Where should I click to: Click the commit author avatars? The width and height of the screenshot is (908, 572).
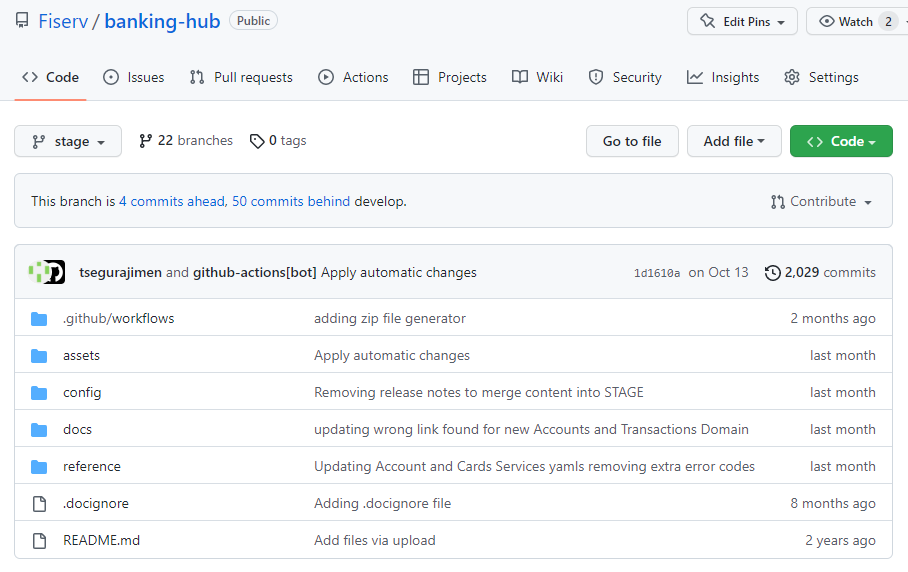point(47,272)
